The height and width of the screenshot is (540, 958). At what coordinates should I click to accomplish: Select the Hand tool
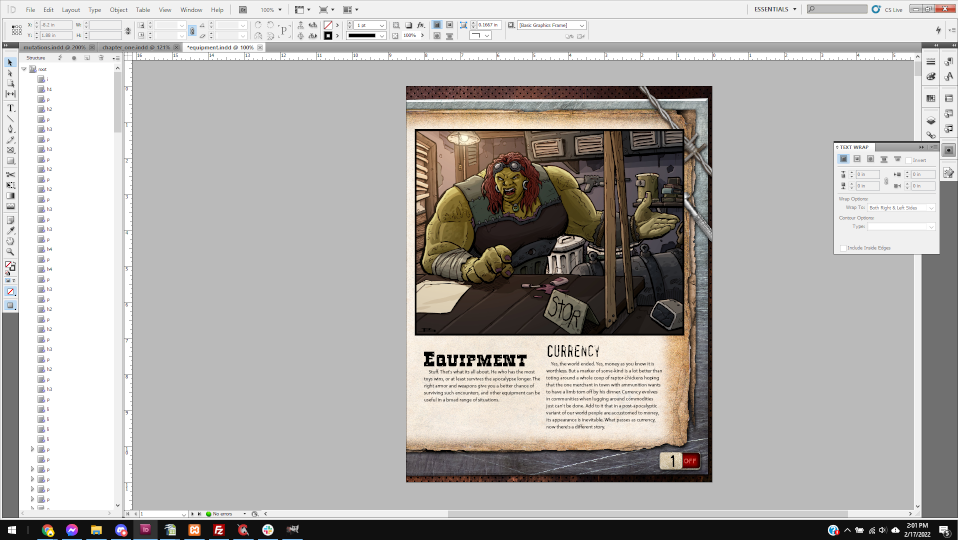[x=11, y=241]
